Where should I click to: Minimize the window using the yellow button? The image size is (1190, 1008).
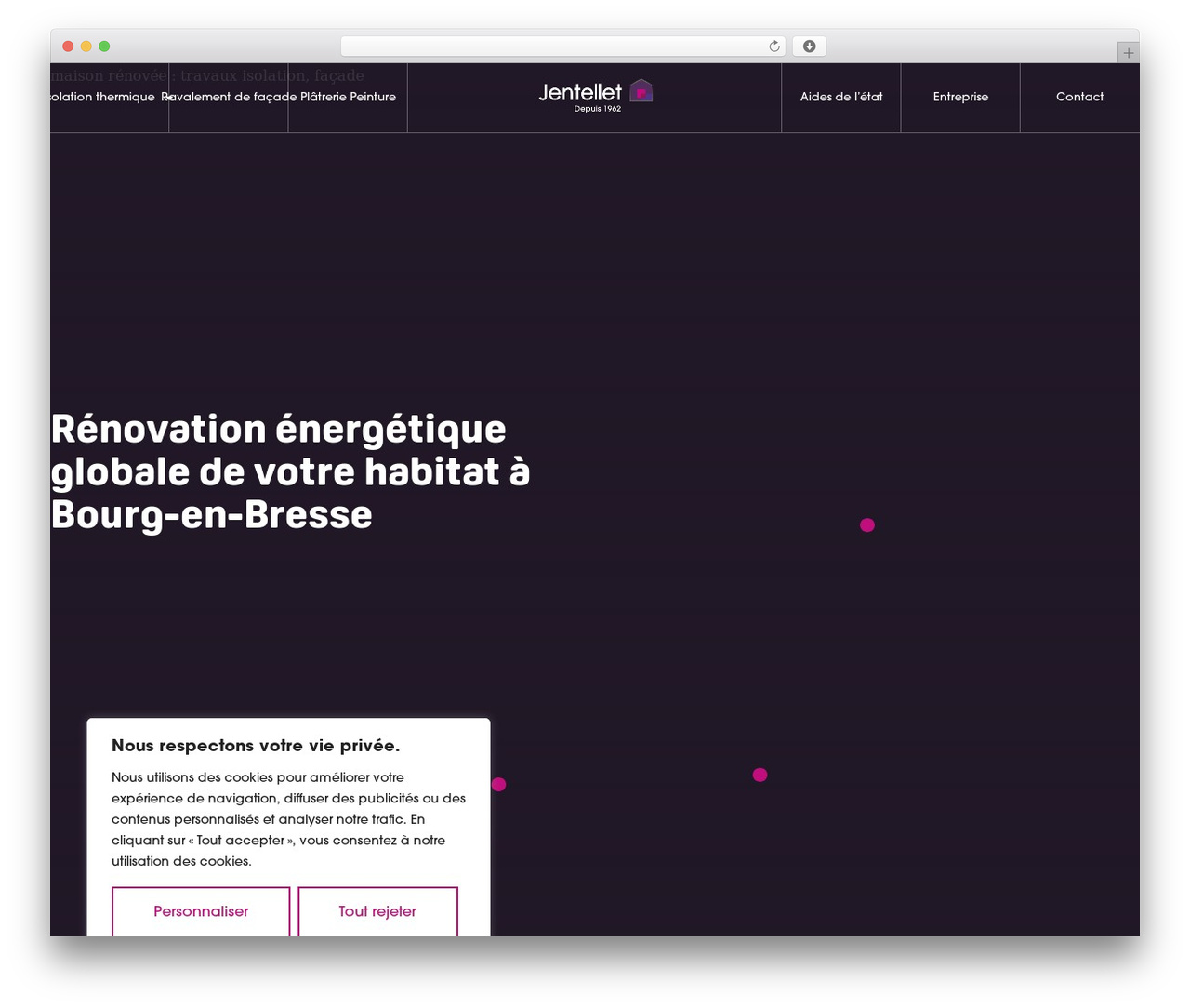coord(86,46)
